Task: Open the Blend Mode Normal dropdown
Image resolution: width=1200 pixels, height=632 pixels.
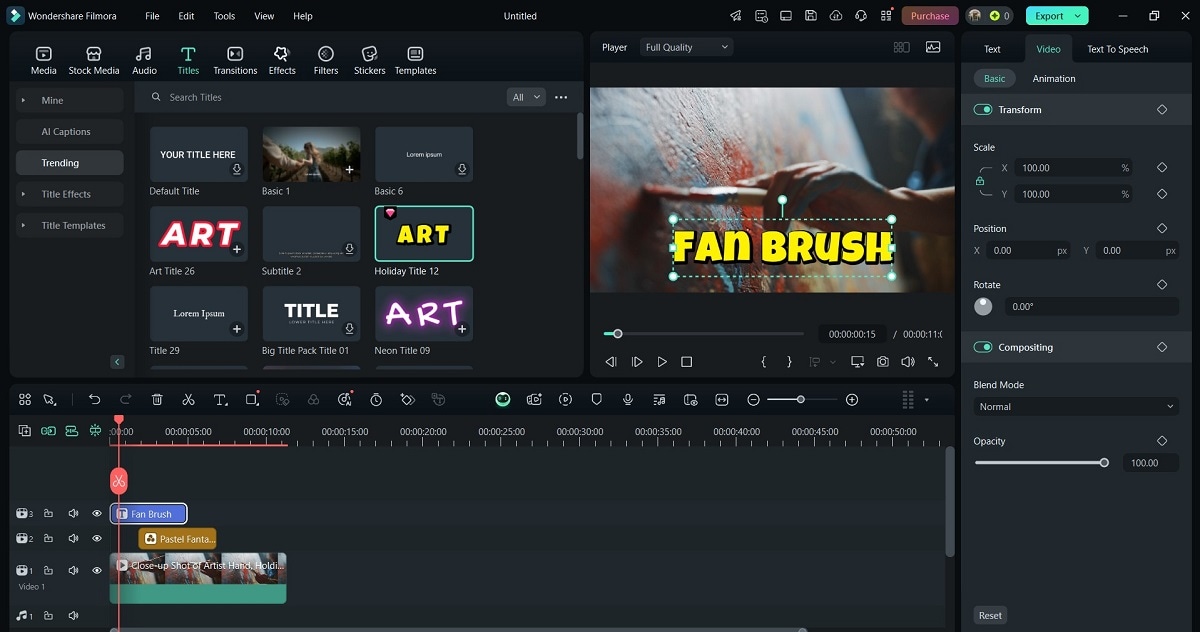Action: point(1076,407)
